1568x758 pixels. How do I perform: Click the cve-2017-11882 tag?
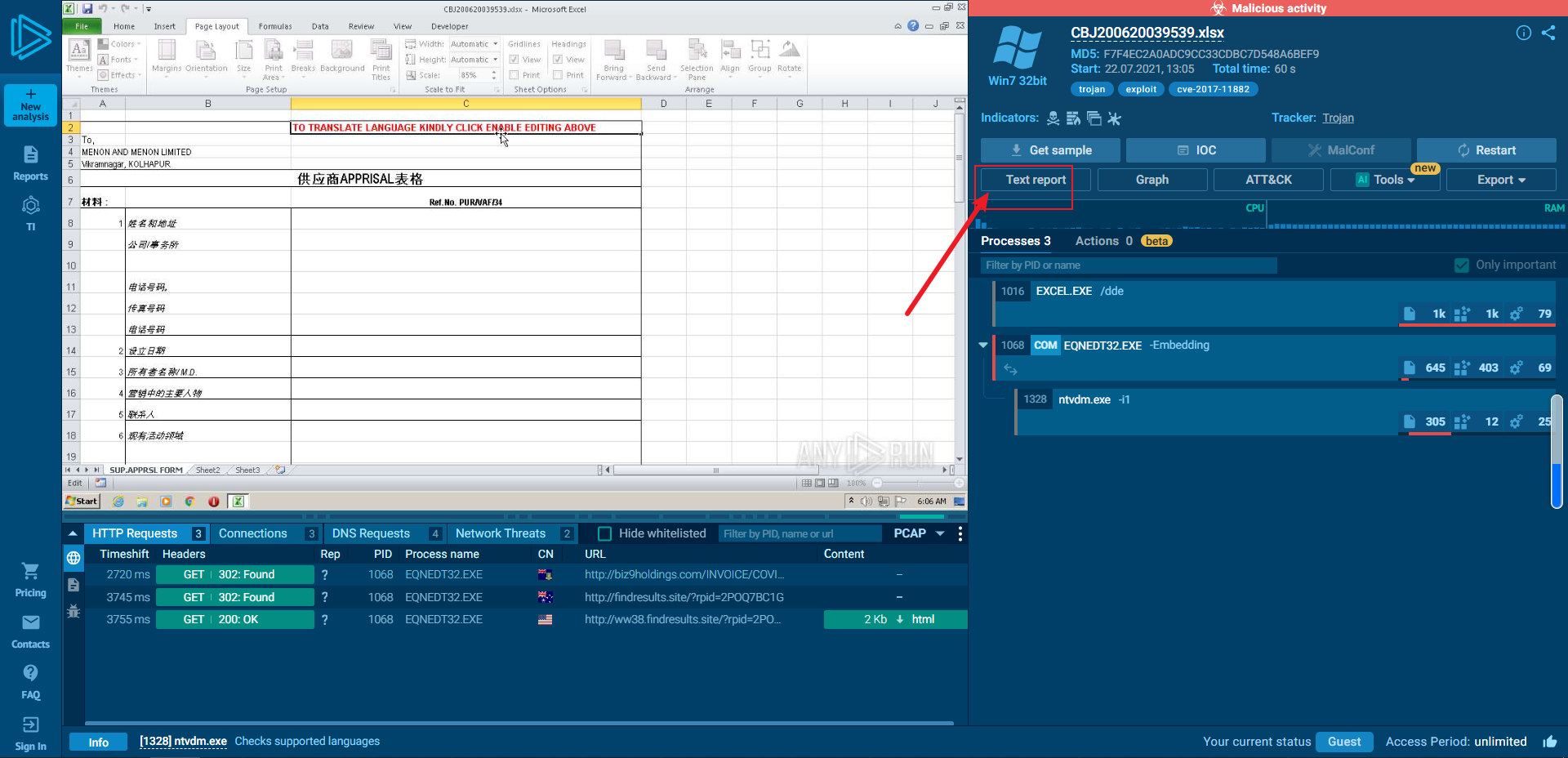click(x=1213, y=89)
